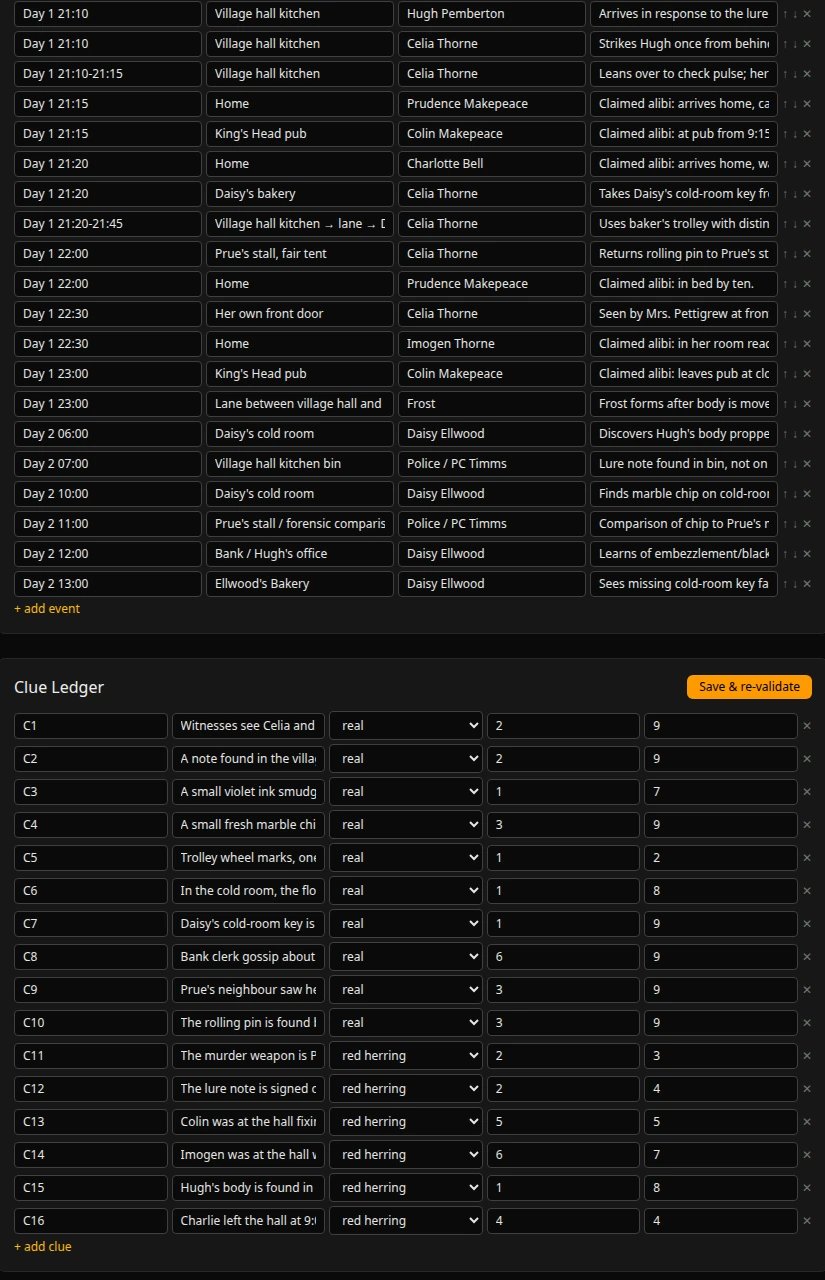Change clue C10 type dropdown

(x=406, y=1023)
